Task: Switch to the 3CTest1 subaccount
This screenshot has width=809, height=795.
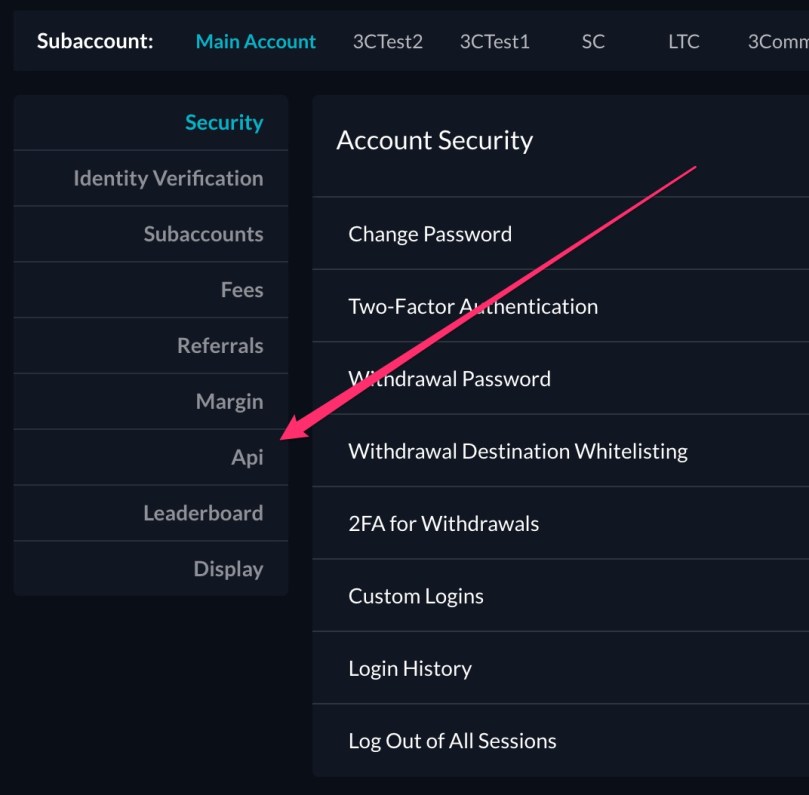Action: click(494, 42)
